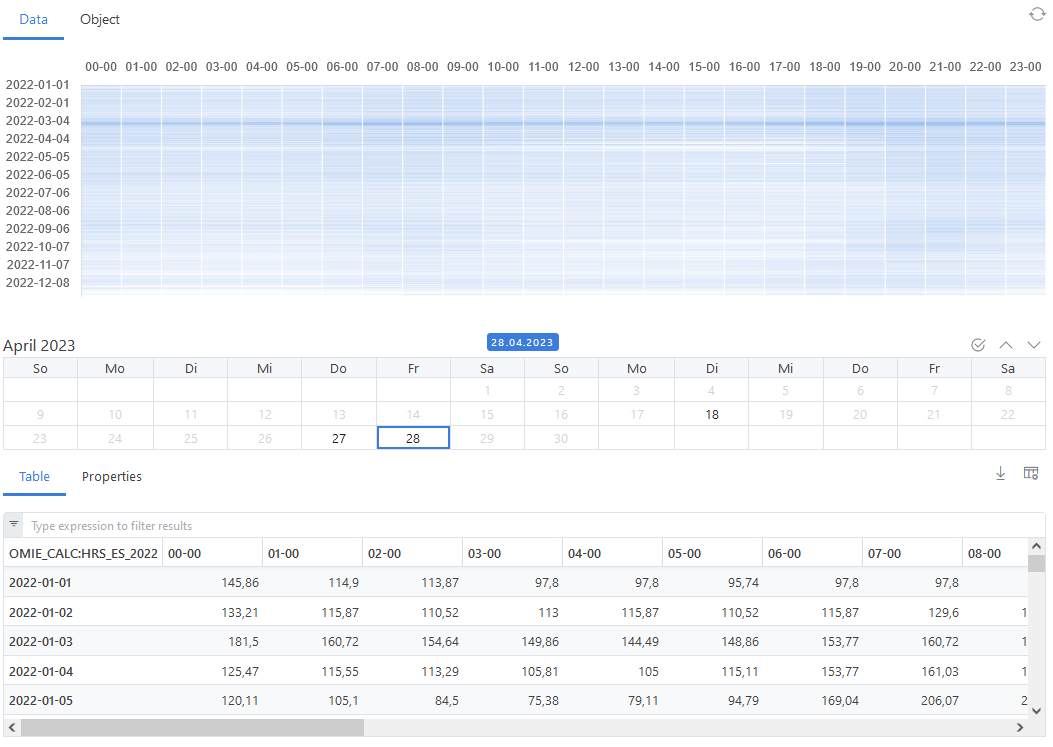Screen dimensions: 1053x747
Task: Go to next month with down chevron
Action: click(1034, 345)
